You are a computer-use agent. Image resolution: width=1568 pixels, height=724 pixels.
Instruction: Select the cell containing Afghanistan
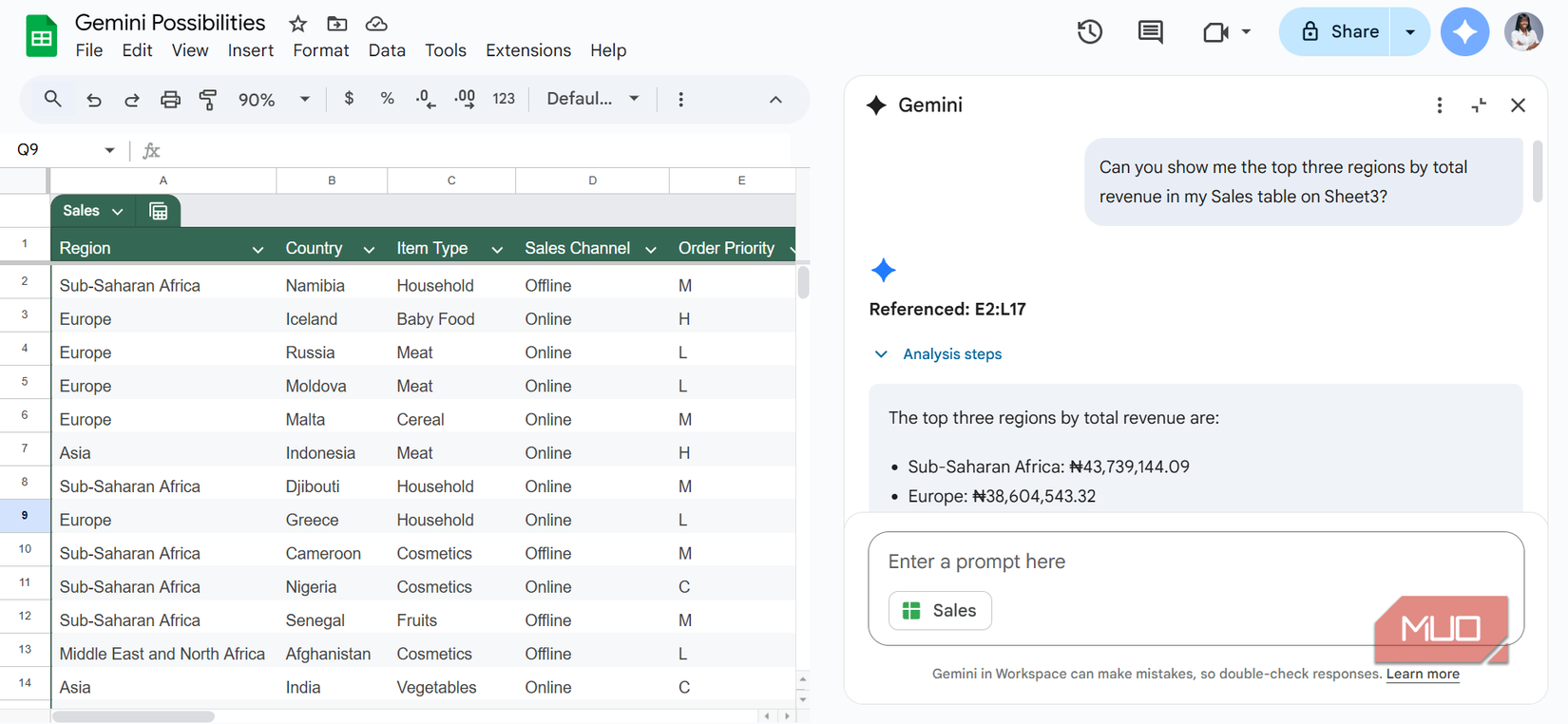(x=332, y=654)
